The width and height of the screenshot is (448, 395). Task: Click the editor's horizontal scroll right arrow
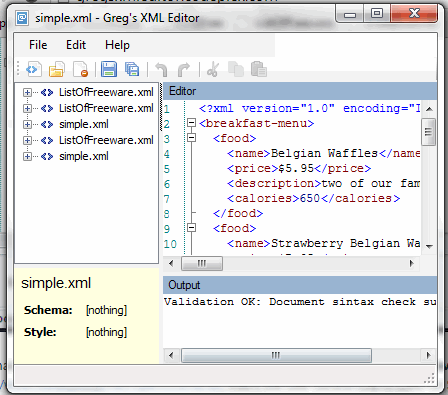pyautogui.click(x=412, y=263)
